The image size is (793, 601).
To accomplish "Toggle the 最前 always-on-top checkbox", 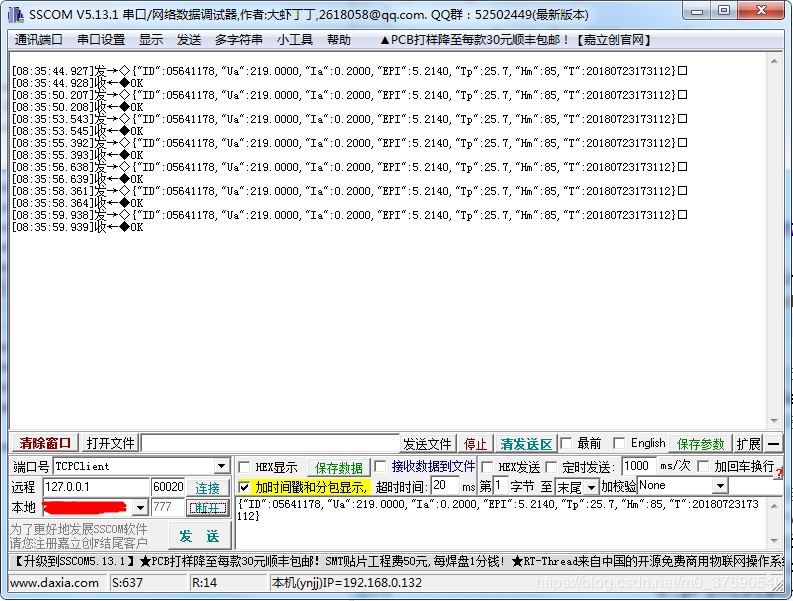I will pos(566,444).
